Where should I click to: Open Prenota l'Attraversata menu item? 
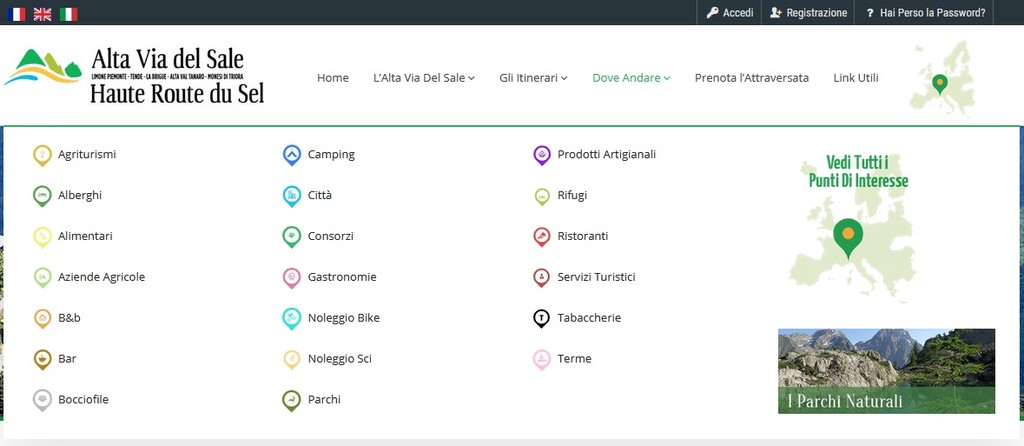click(x=751, y=78)
